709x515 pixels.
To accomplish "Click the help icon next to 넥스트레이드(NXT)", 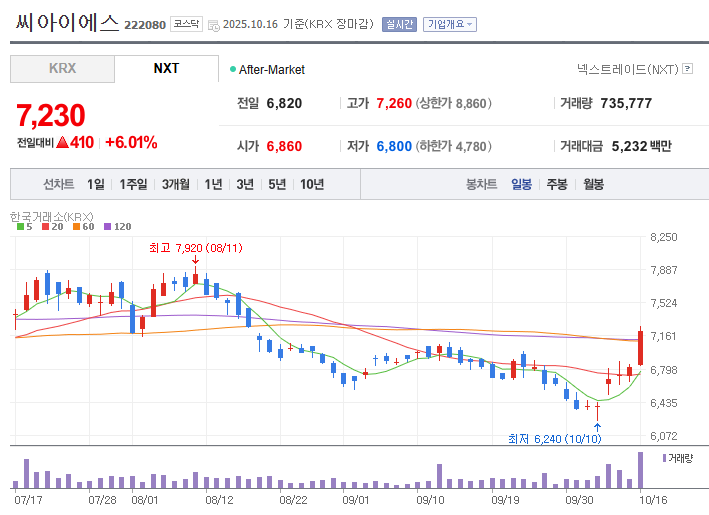I will [x=687, y=69].
